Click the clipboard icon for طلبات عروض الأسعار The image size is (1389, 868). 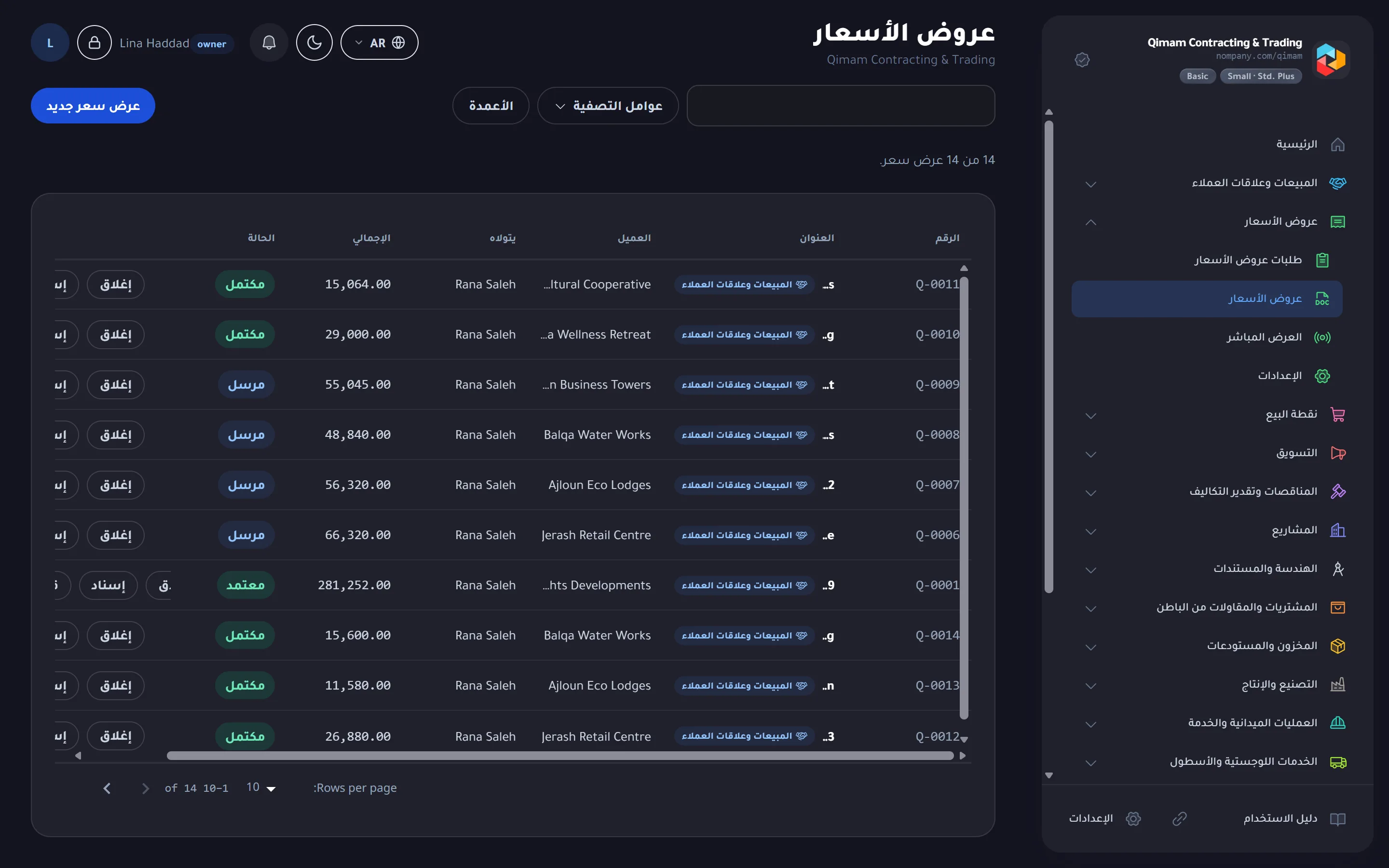tap(1322, 260)
